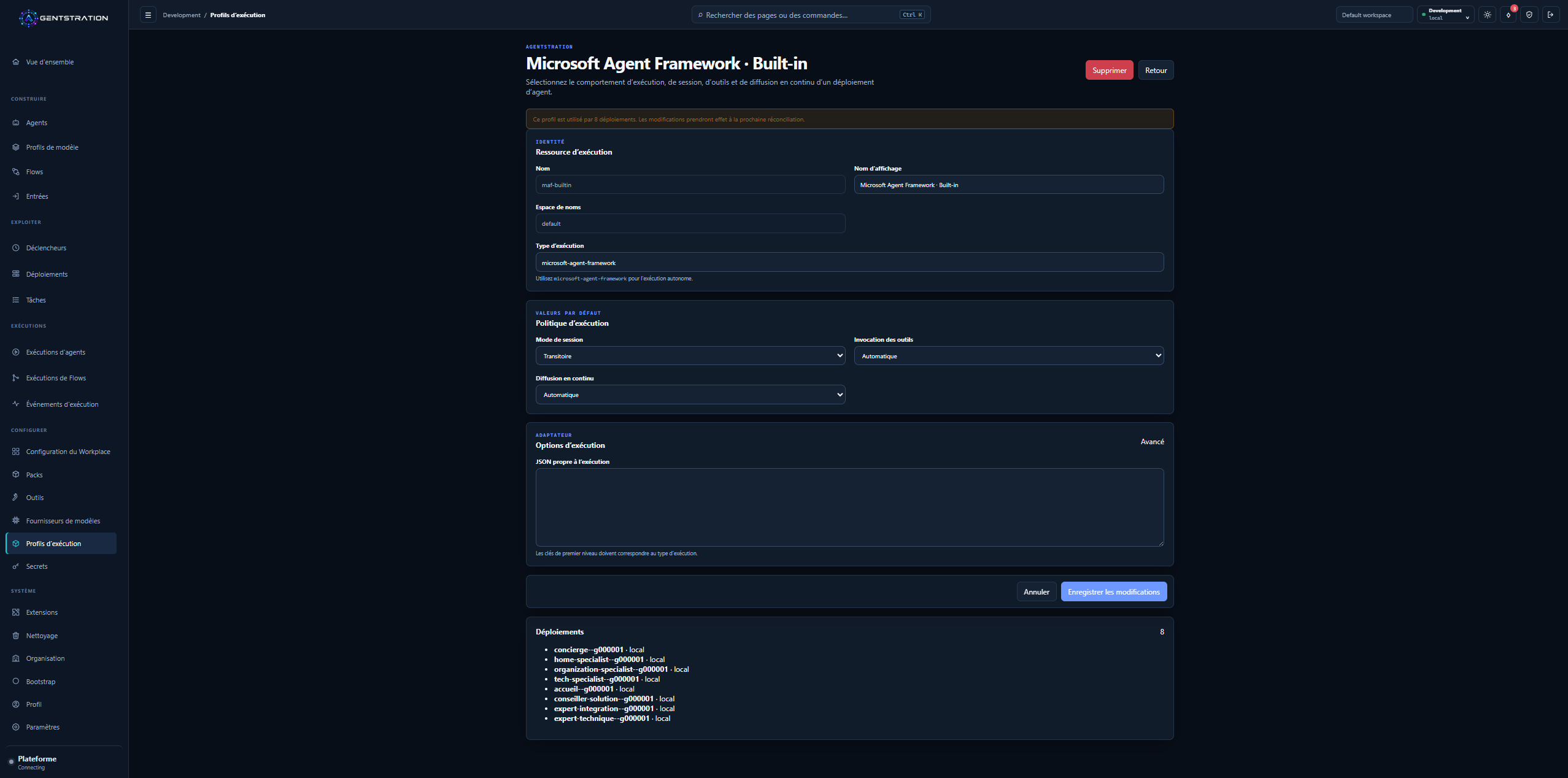Screen dimensions: 1568x778
Task: Expand the Avancé options section
Action: 1152,442
